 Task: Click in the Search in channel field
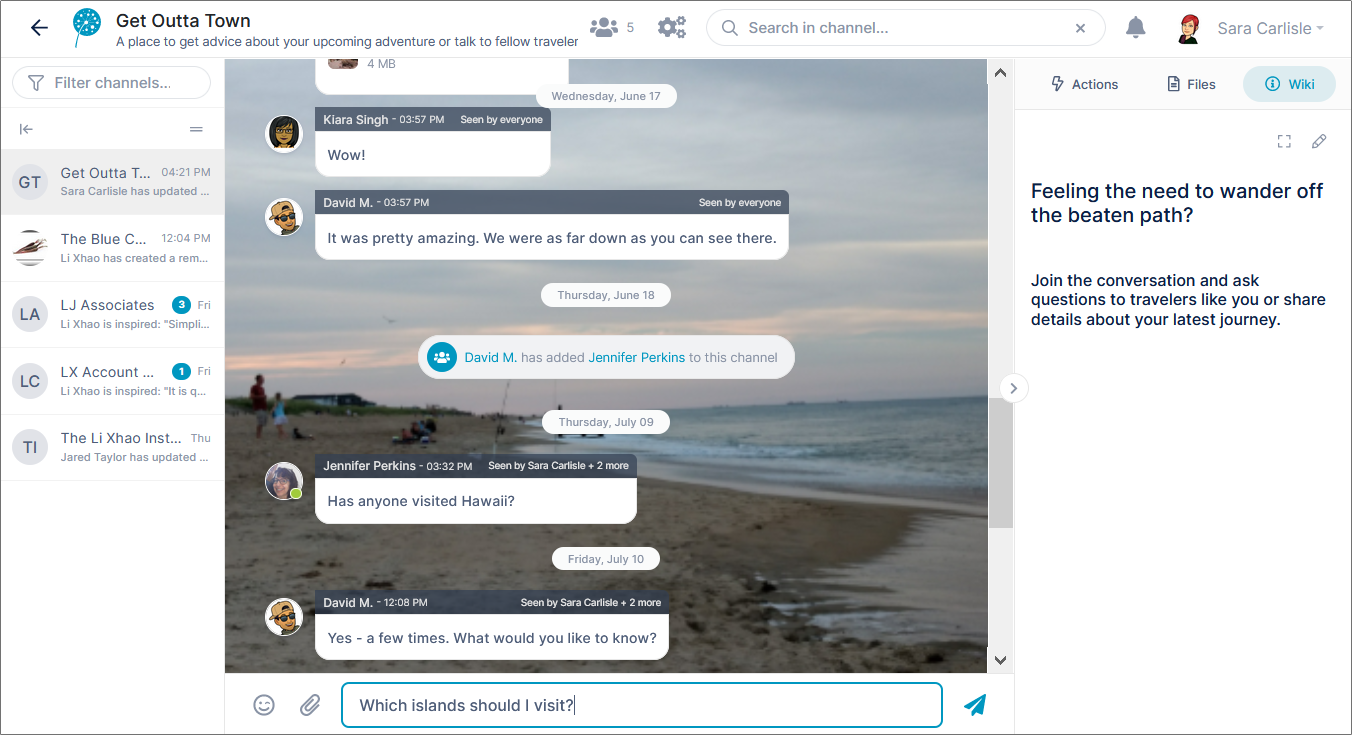click(905, 28)
